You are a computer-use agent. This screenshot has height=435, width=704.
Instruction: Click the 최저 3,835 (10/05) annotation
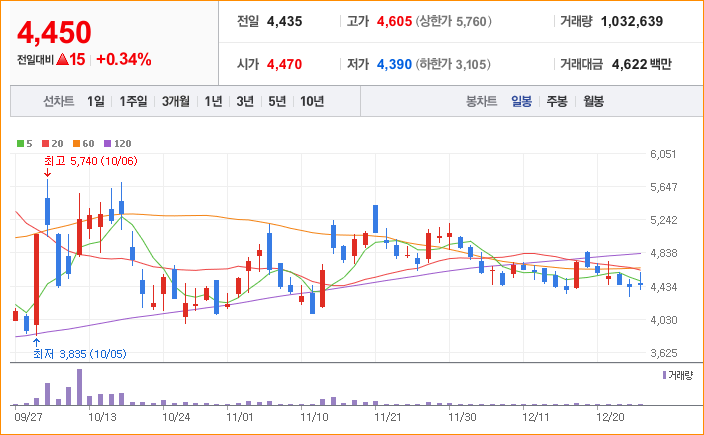(x=80, y=354)
